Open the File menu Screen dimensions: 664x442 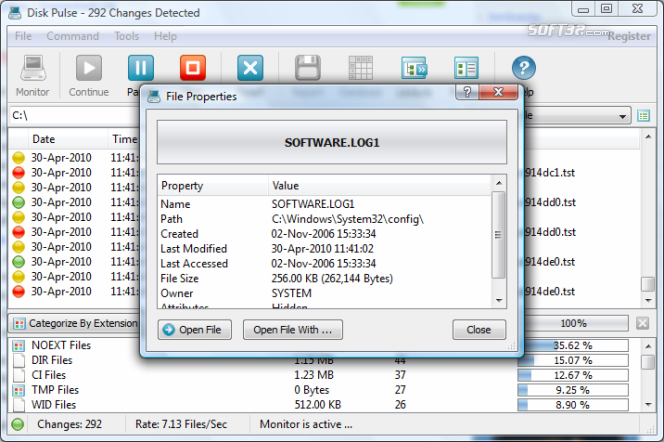point(23,36)
